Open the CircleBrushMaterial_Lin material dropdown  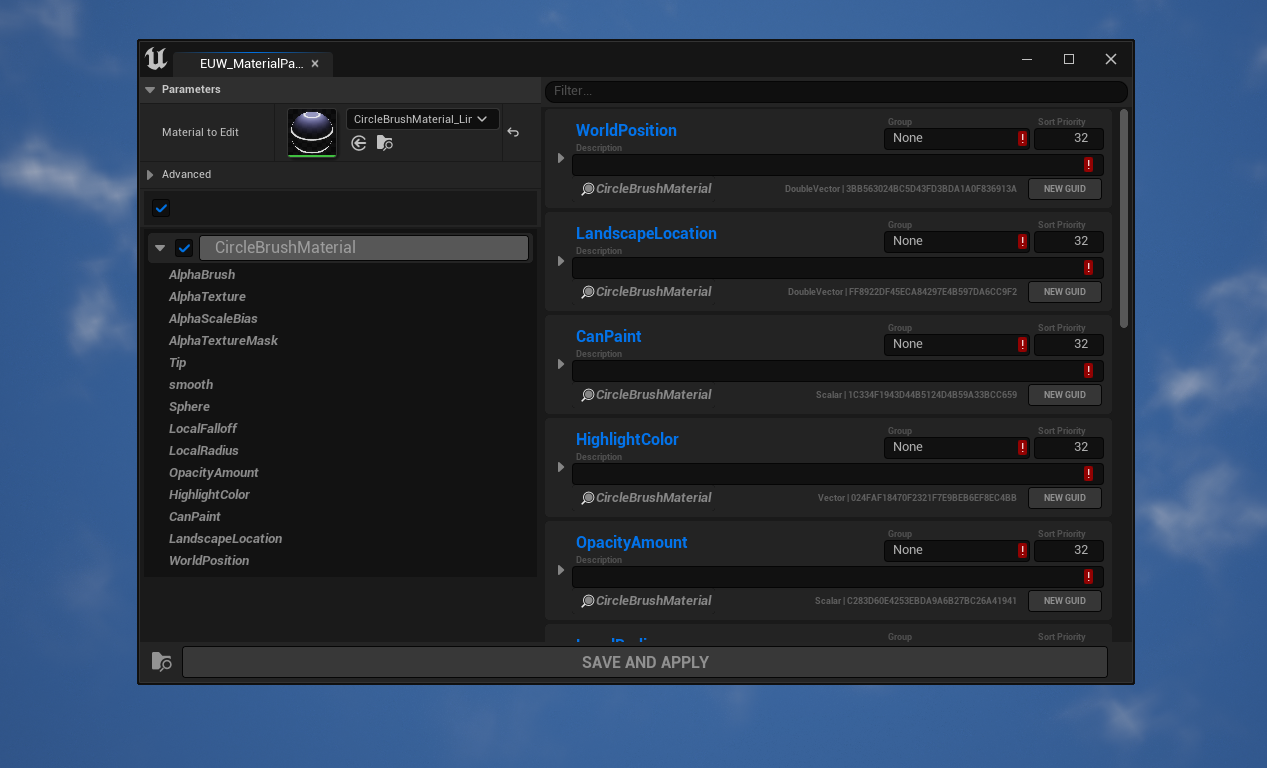pos(422,118)
